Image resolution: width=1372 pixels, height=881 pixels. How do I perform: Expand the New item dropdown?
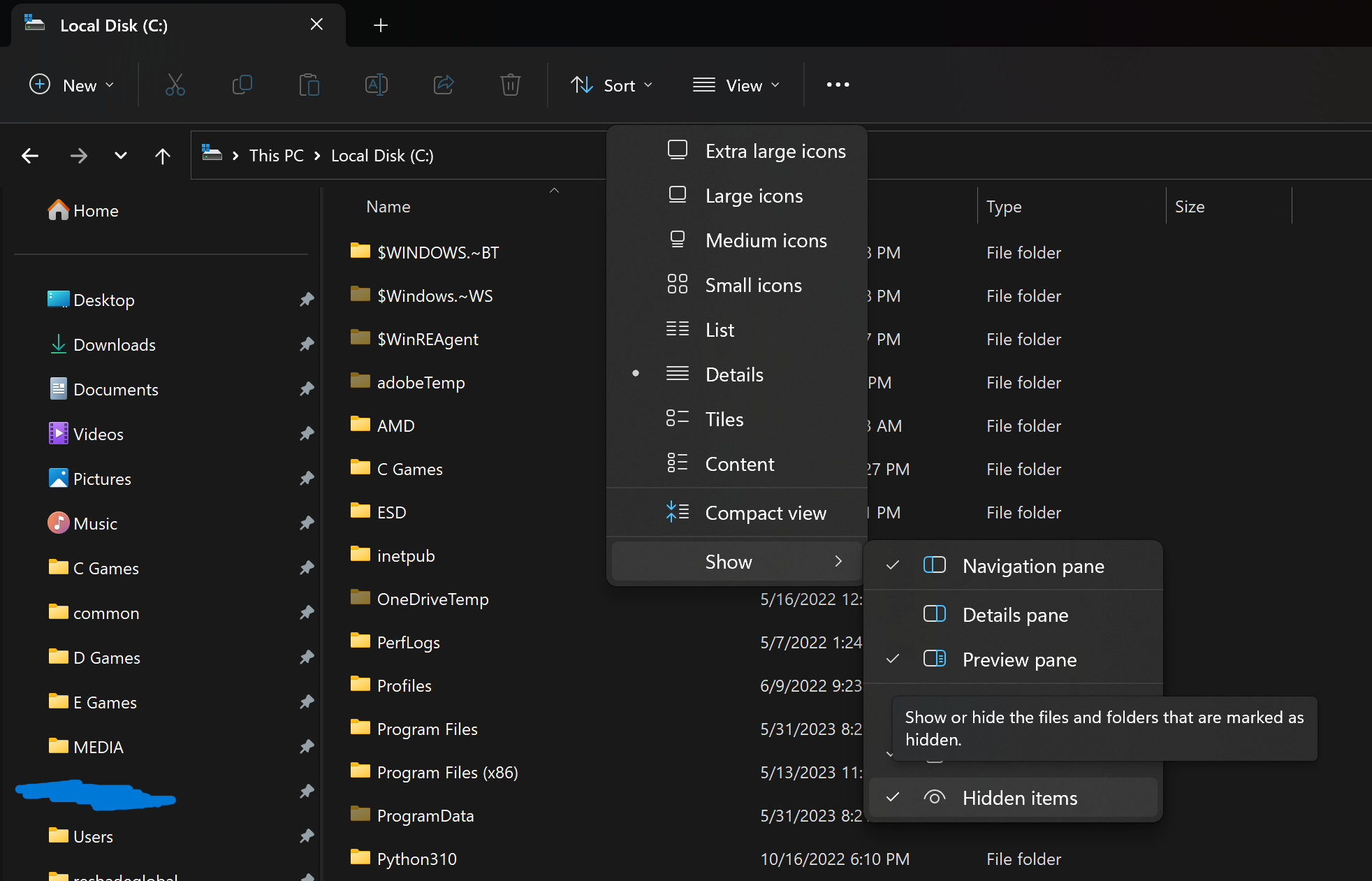point(71,85)
